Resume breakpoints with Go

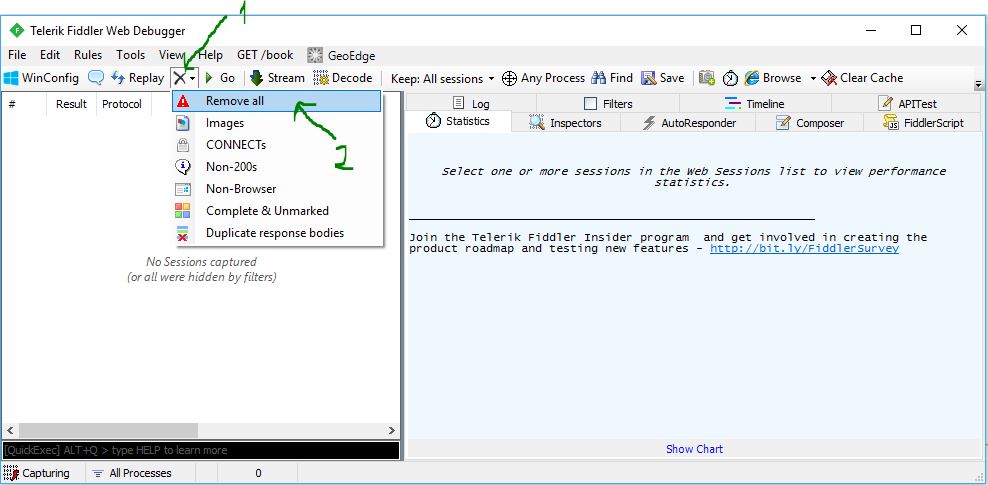[x=220, y=78]
